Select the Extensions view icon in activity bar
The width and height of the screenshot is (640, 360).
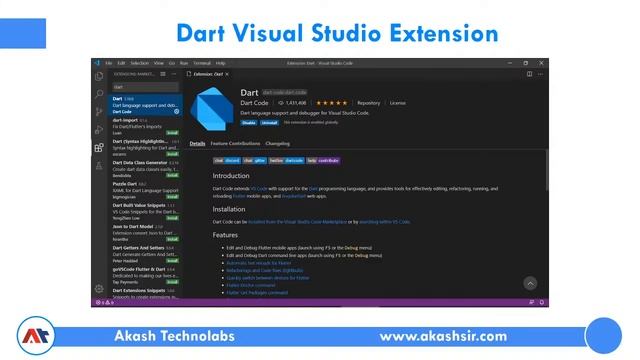pyautogui.click(x=99, y=147)
